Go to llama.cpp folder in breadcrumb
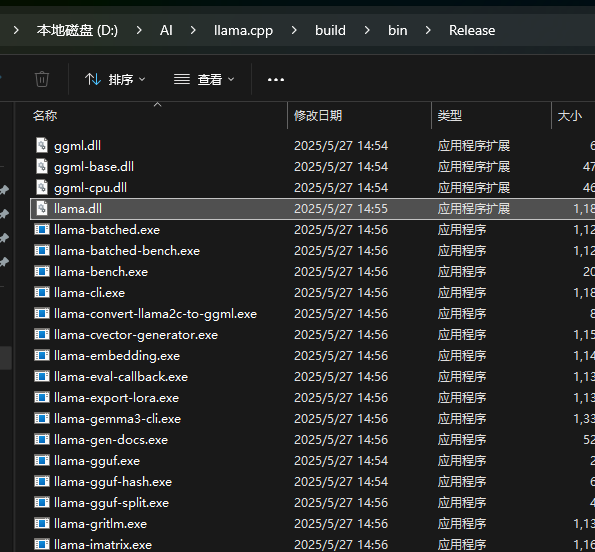 [243, 30]
